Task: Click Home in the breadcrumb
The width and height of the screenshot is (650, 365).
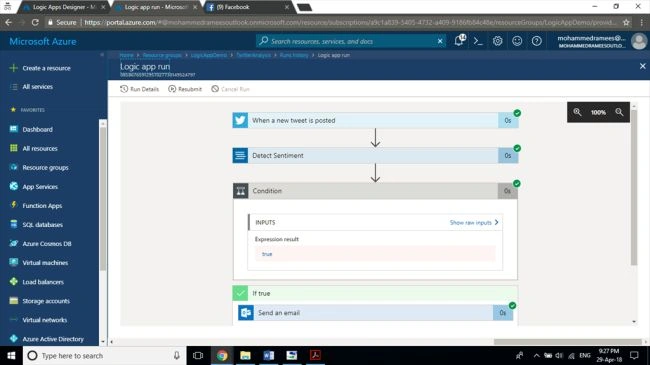Action: 126,55
